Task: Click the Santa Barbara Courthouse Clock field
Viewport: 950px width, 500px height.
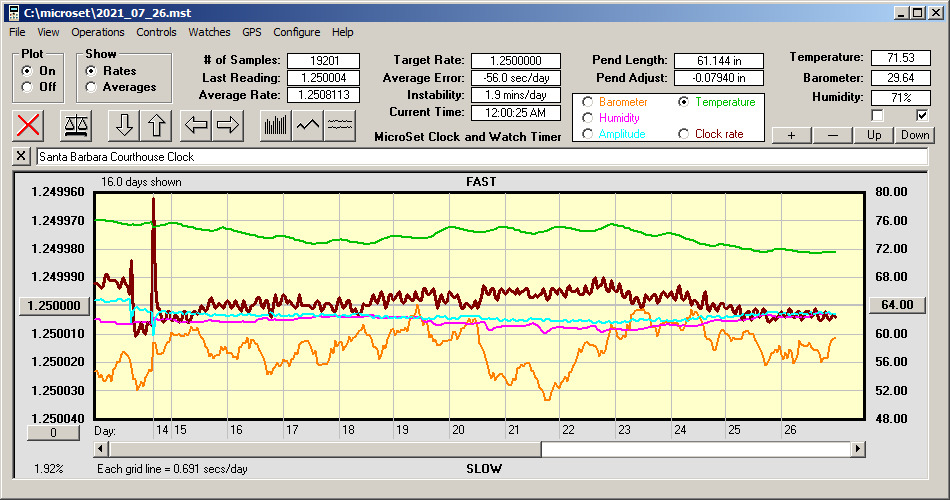Action: (x=482, y=157)
